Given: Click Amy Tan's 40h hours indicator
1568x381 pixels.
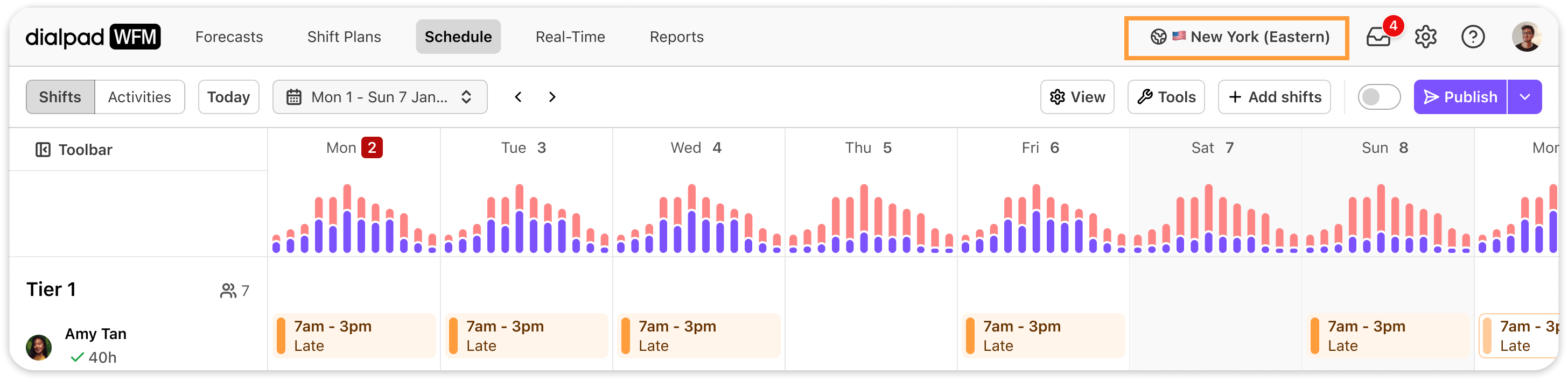Looking at the screenshot, I should pyautogui.click(x=94, y=357).
